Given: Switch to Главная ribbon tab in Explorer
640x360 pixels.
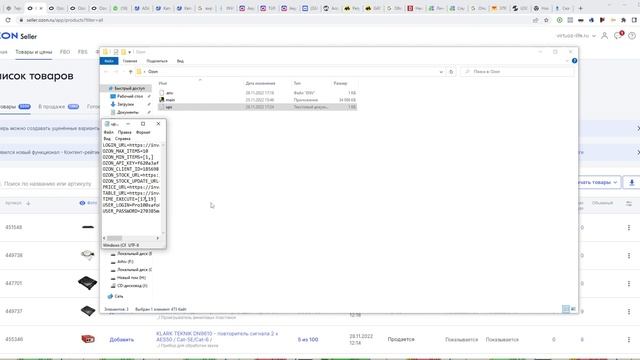Looking at the screenshot, I should click(x=130, y=61).
